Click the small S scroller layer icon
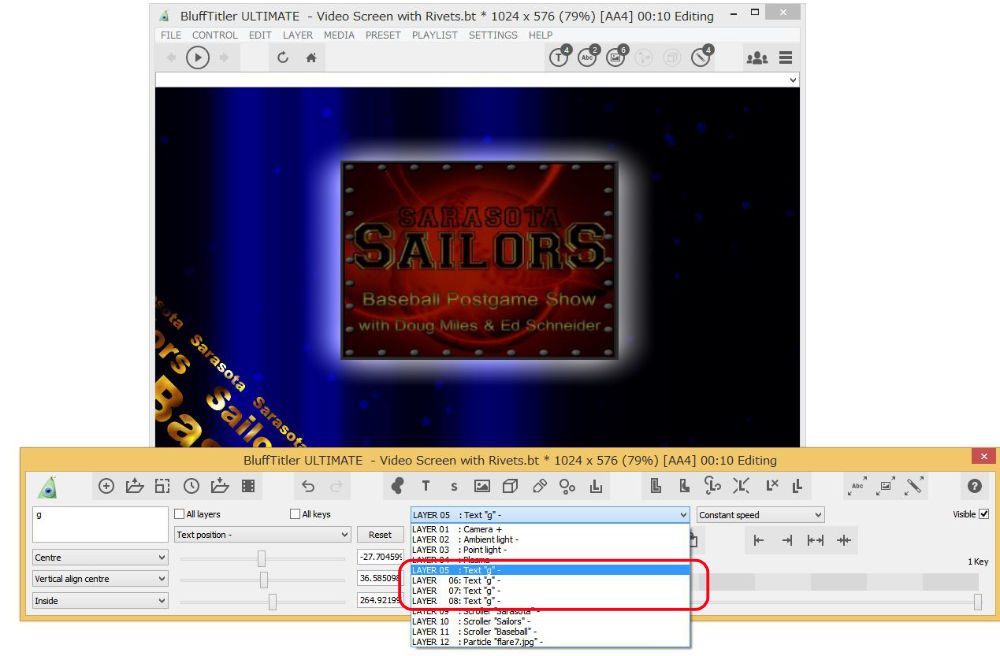 point(454,487)
